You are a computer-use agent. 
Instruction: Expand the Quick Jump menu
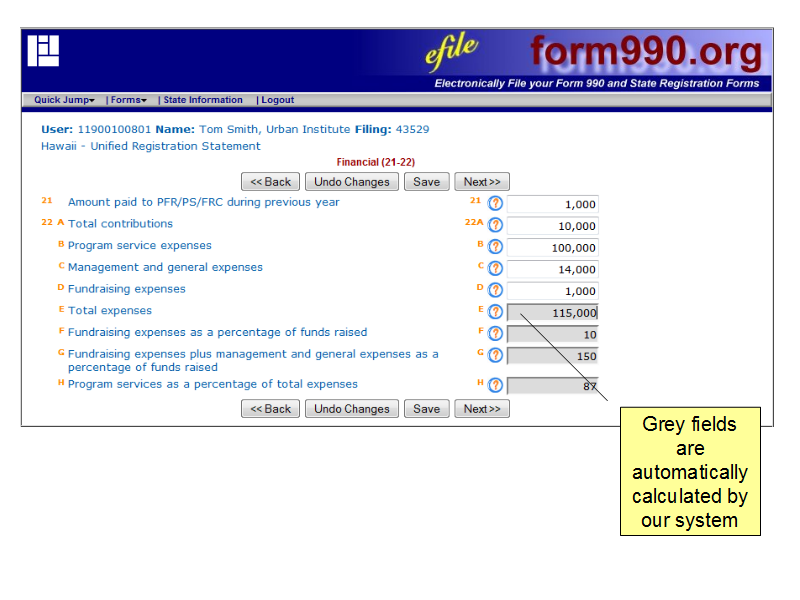pyautogui.click(x=64, y=100)
